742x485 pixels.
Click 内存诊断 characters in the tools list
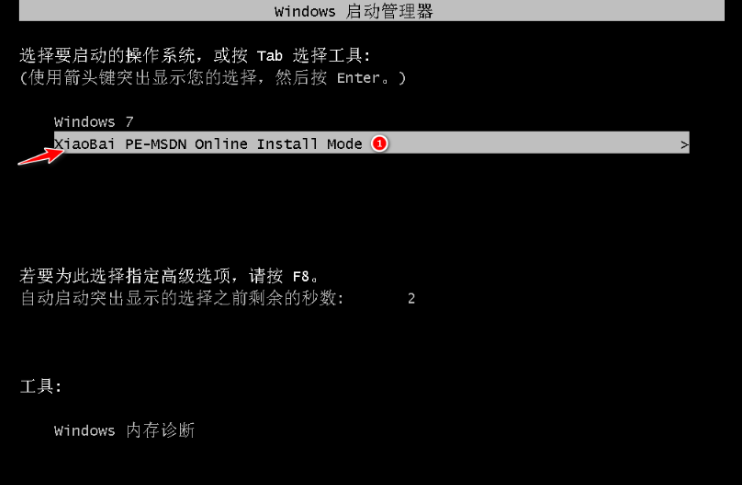tap(160, 430)
